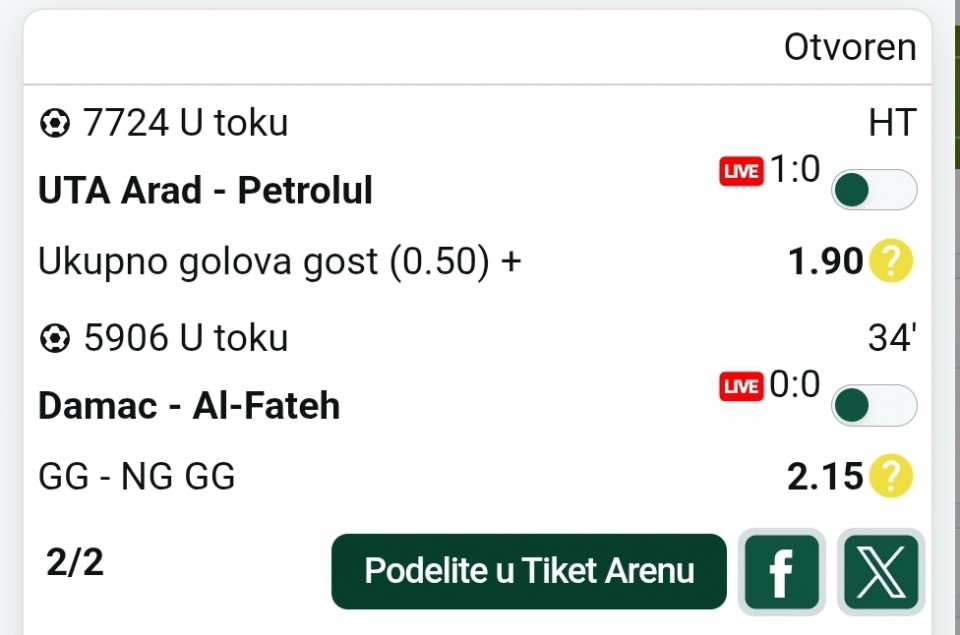Click the Facebook share icon
This screenshot has width=960, height=635.
click(781, 572)
